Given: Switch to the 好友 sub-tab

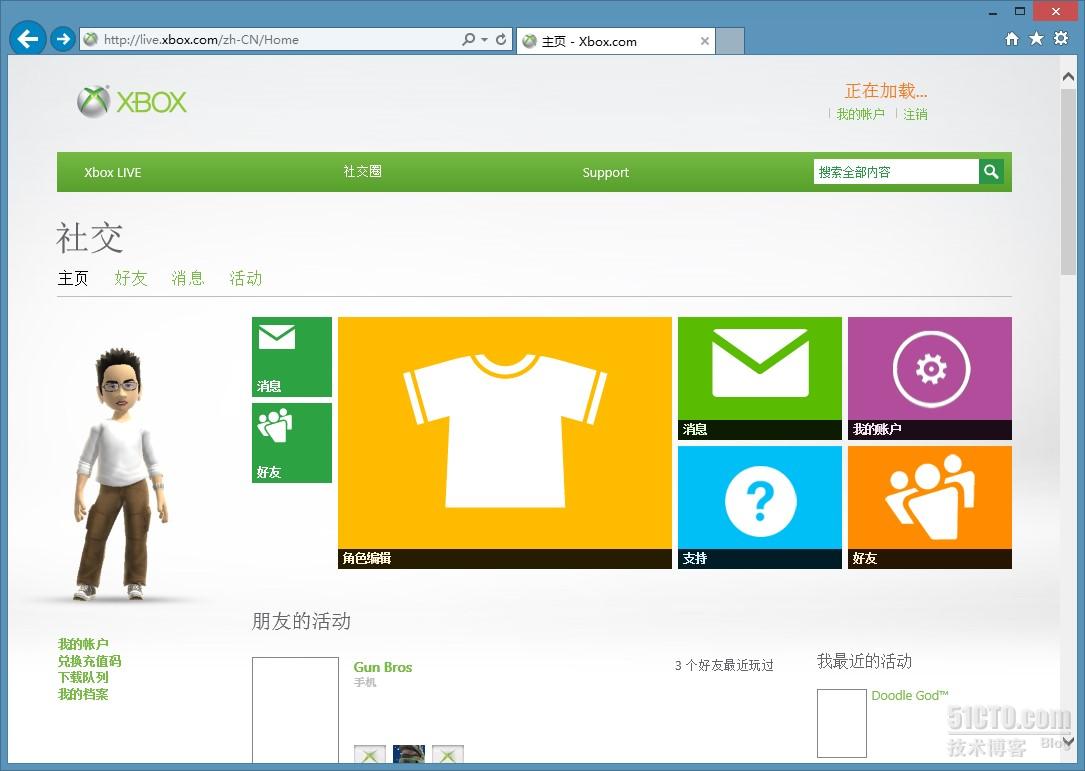Looking at the screenshot, I should 131,278.
